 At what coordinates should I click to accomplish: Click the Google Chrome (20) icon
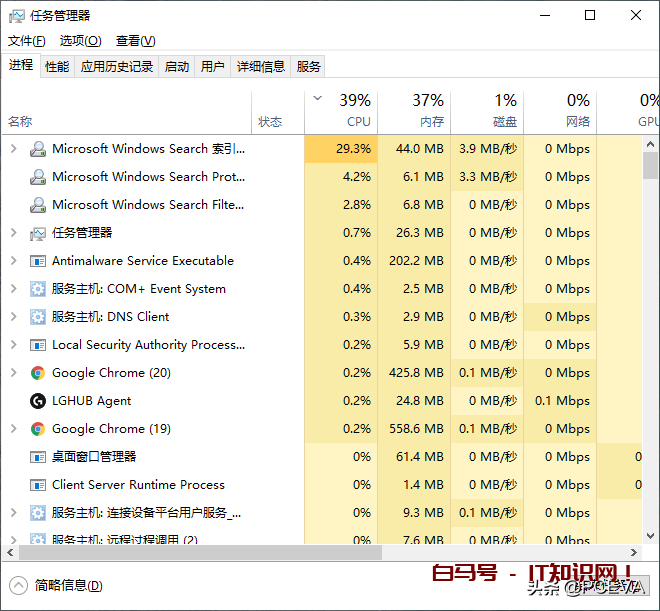coord(38,373)
